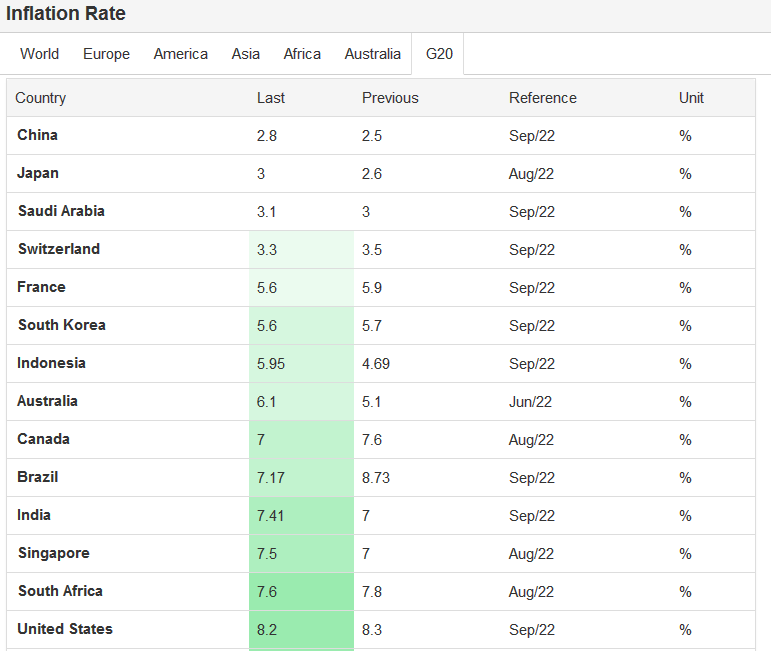Click the Inflation Rate heading

point(65,13)
